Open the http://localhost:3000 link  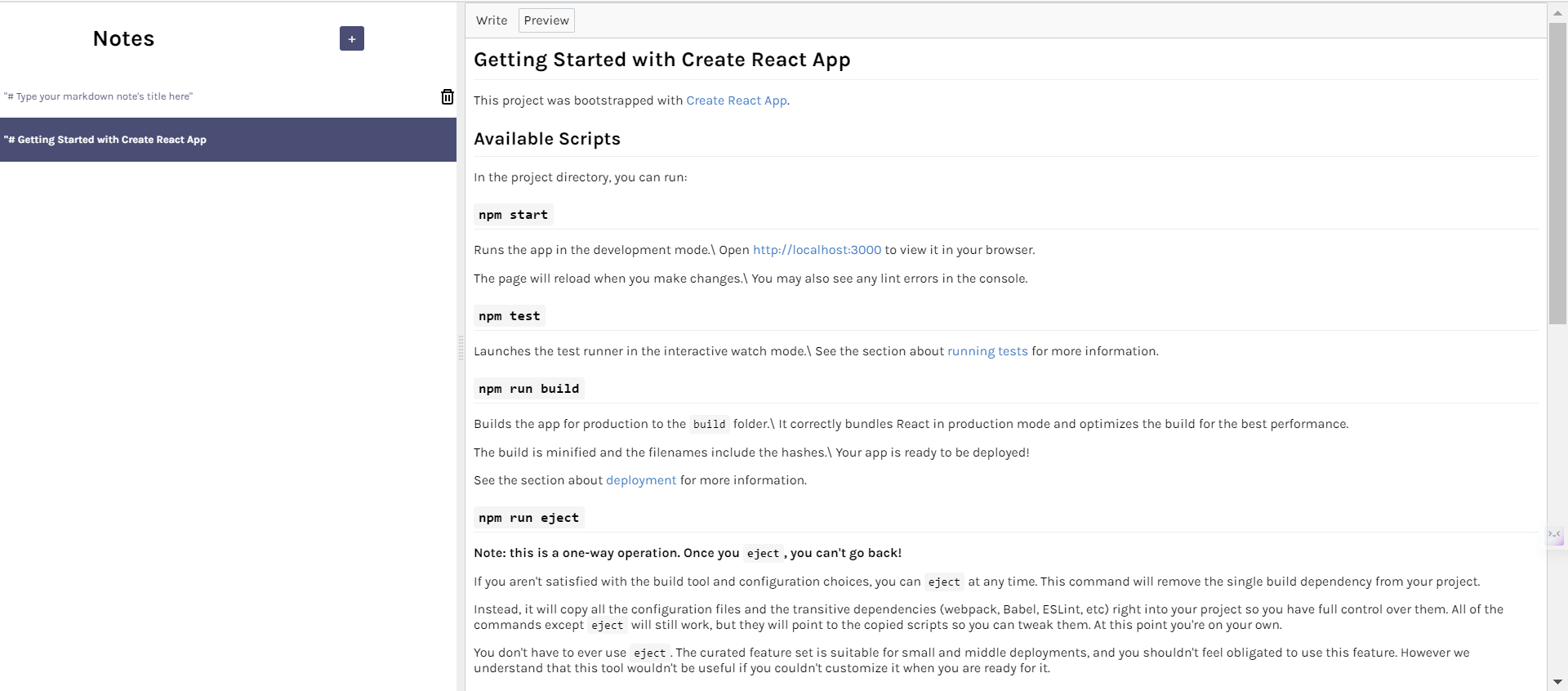point(817,250)
